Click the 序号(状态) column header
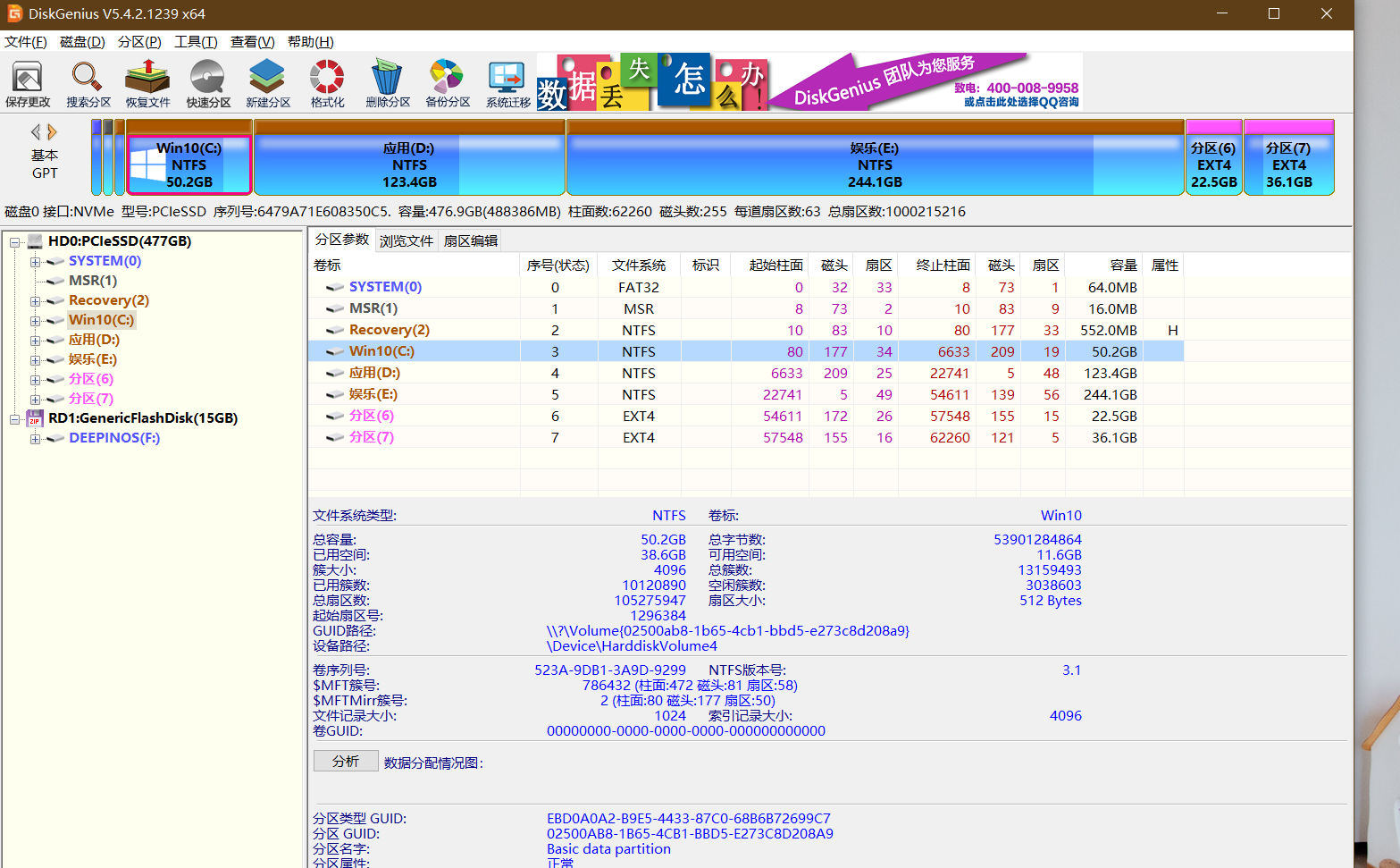This screenshot has width=1400, height=868. 558,265
